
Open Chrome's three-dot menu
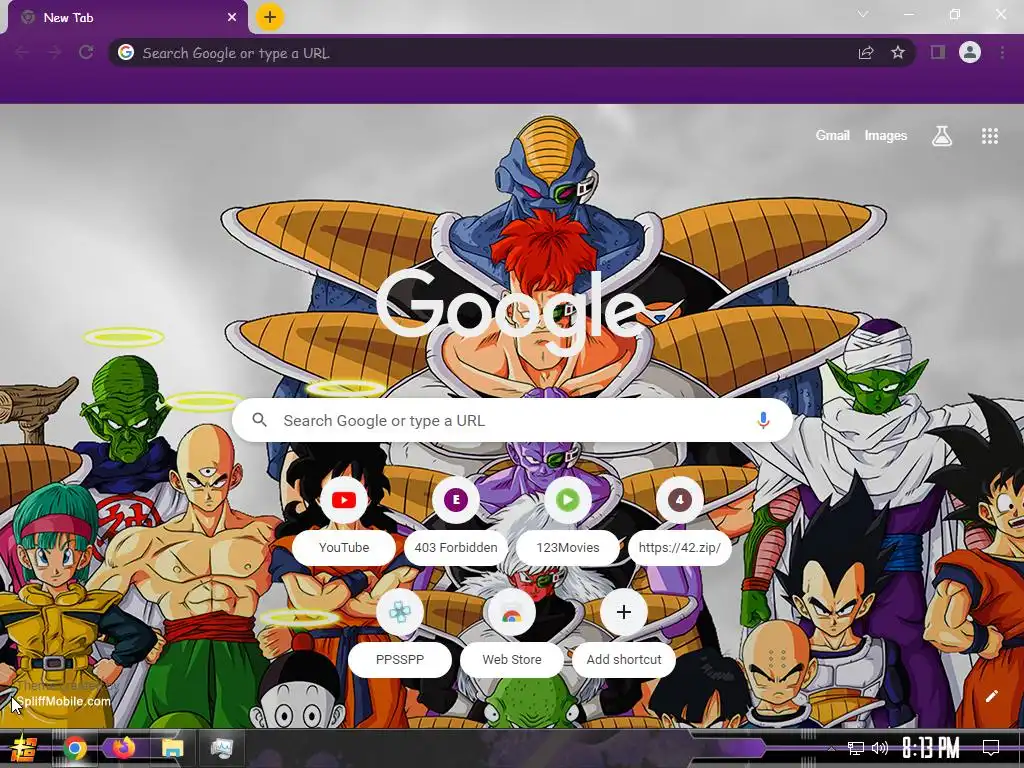click(x=1002, y=53)
